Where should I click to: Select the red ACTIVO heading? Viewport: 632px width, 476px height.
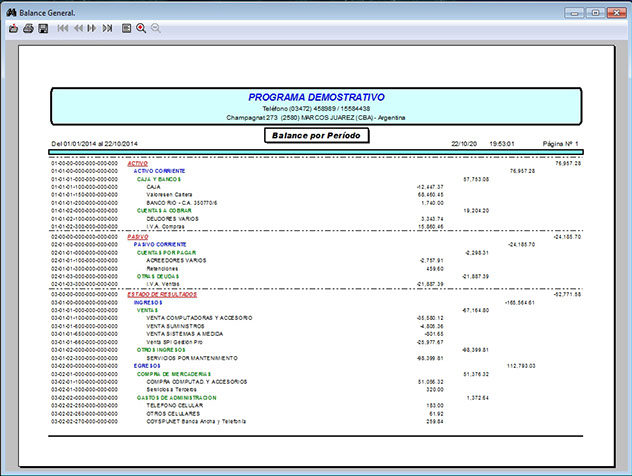138,163
